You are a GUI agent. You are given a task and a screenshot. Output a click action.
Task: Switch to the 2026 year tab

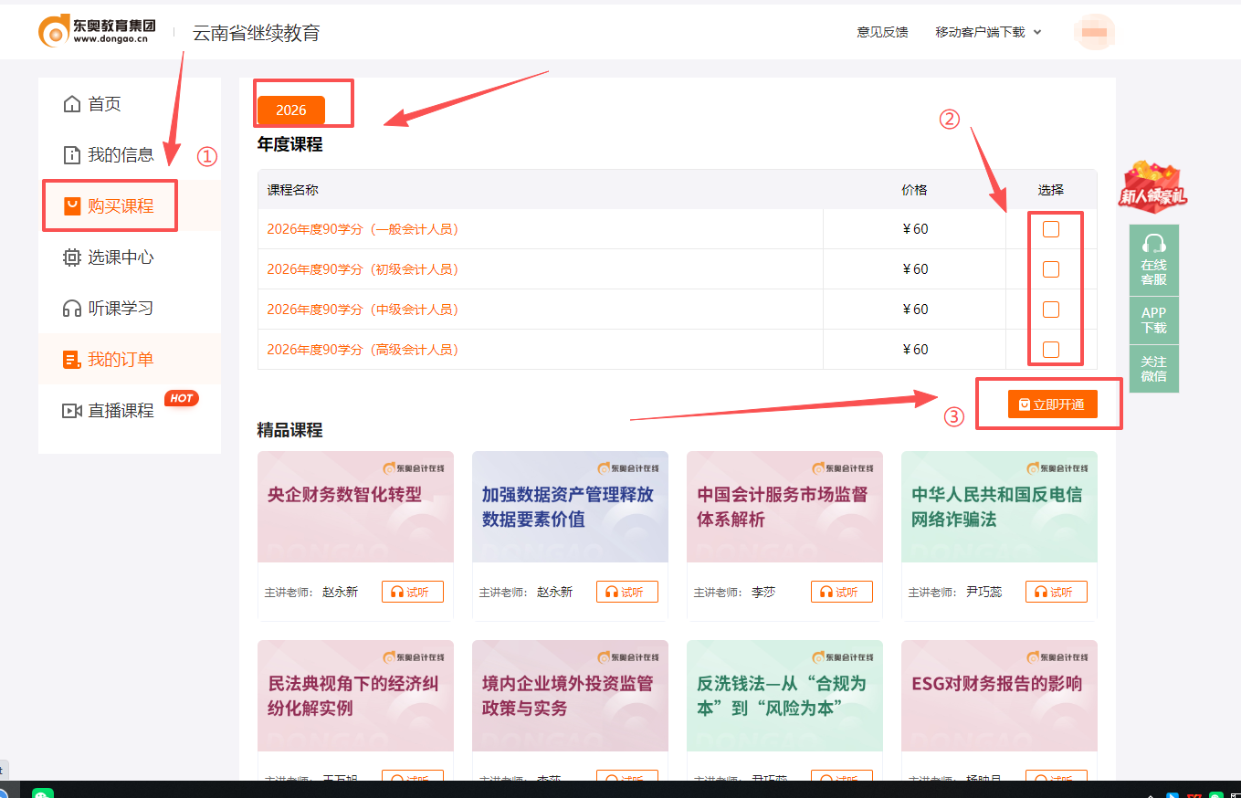(289, 109)
